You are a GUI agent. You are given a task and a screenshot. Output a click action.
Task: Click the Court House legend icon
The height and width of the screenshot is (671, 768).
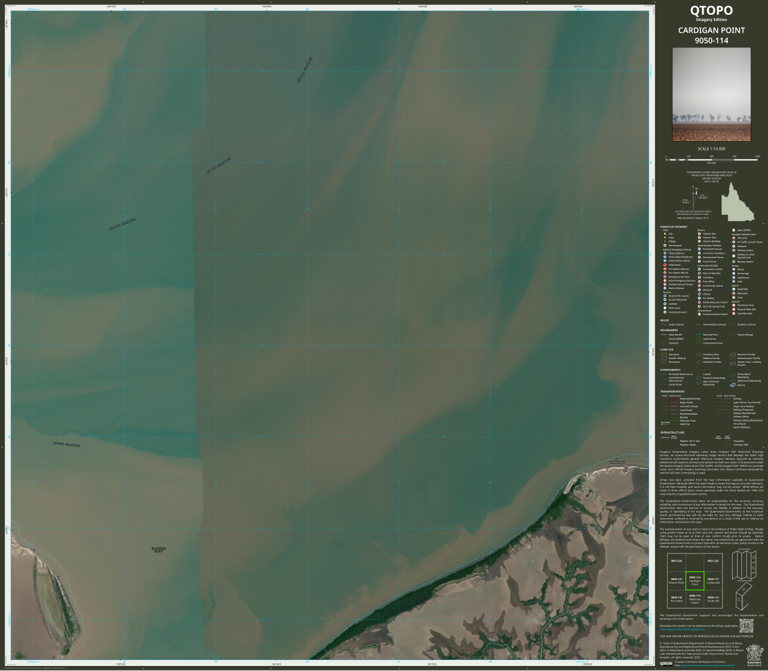(699, 262)
